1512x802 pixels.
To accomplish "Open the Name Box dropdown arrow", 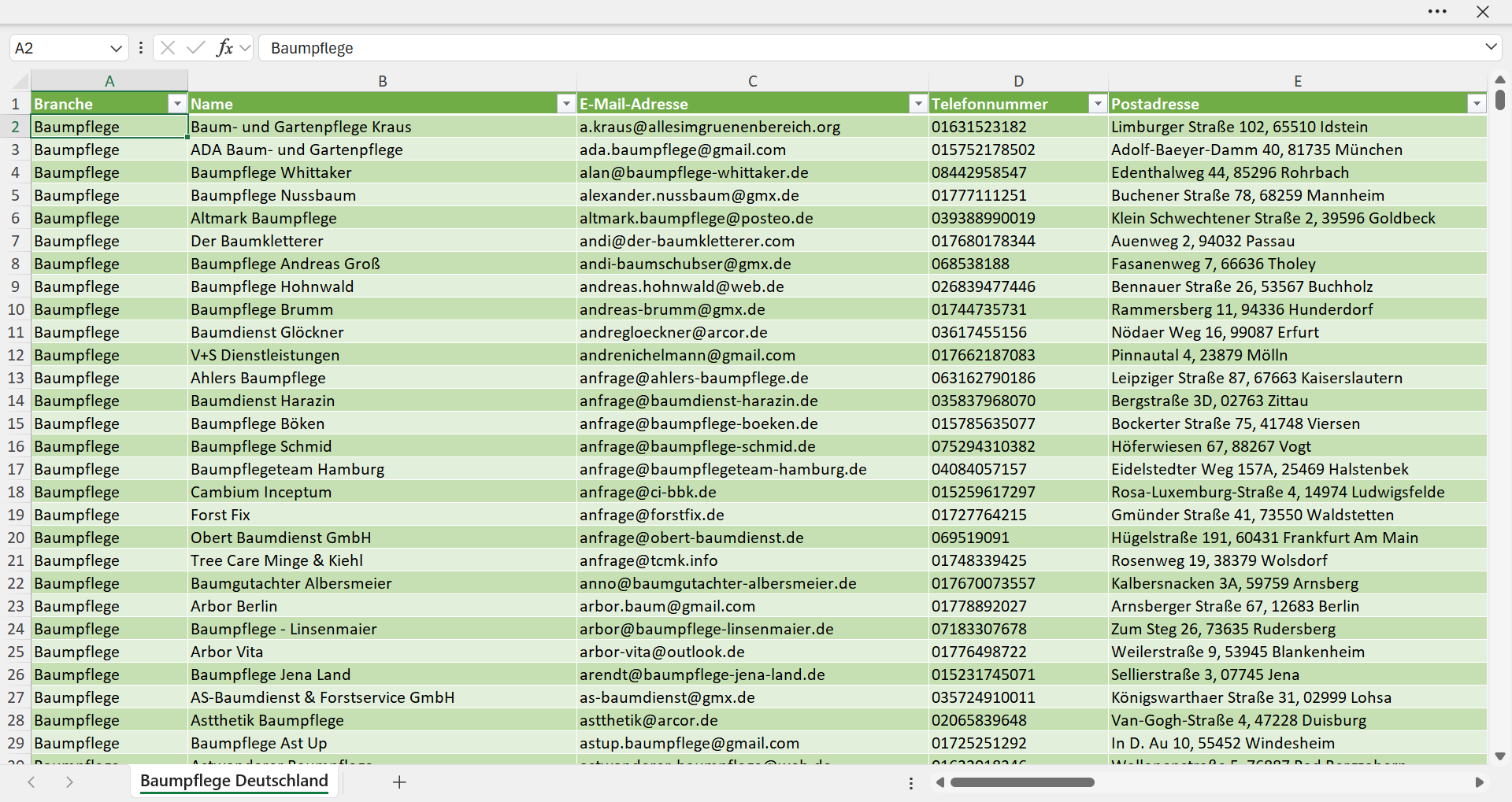I will 116,48.
